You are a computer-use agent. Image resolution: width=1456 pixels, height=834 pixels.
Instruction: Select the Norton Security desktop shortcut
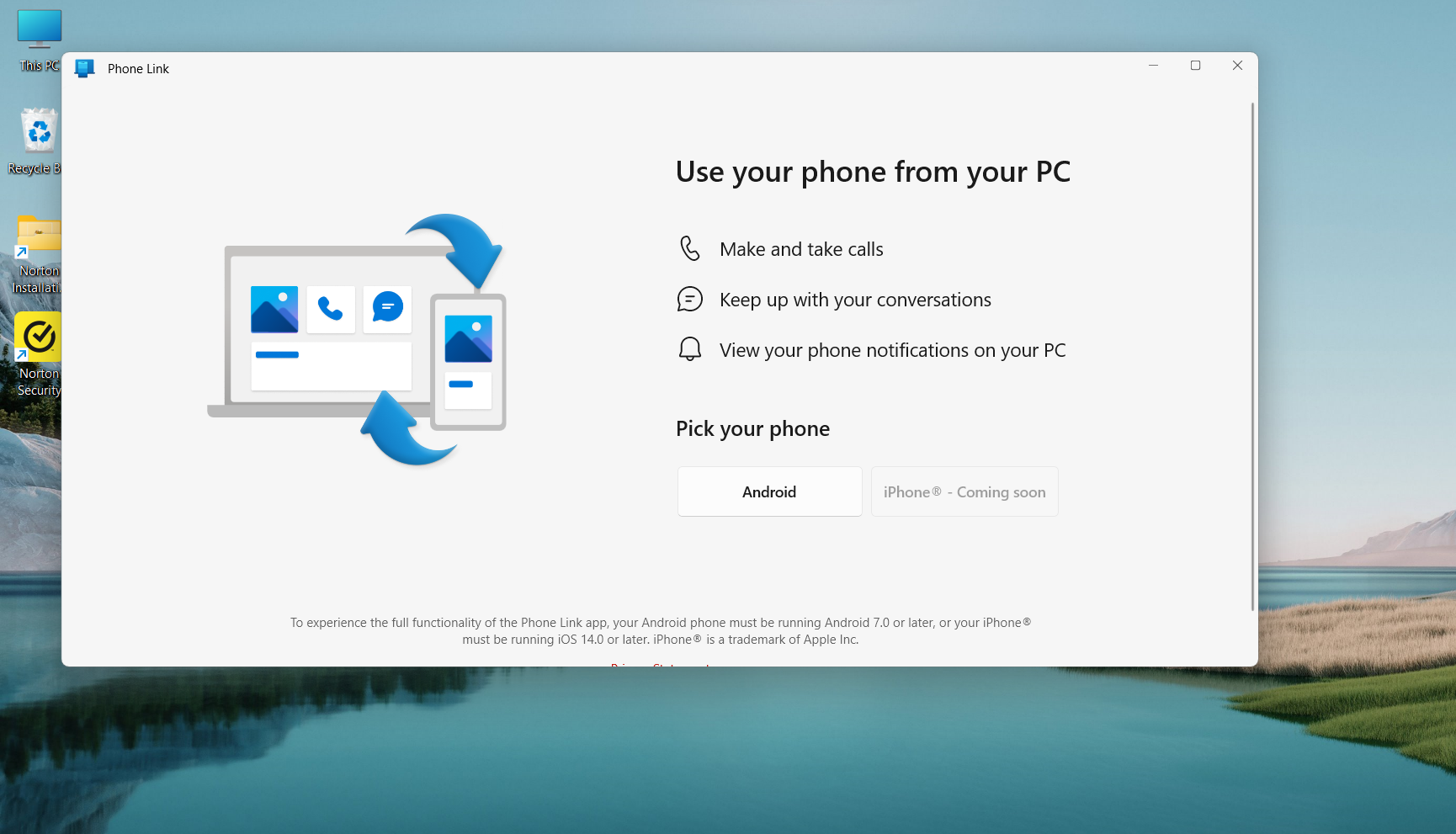pyautogui.click(x=38, y=353)
